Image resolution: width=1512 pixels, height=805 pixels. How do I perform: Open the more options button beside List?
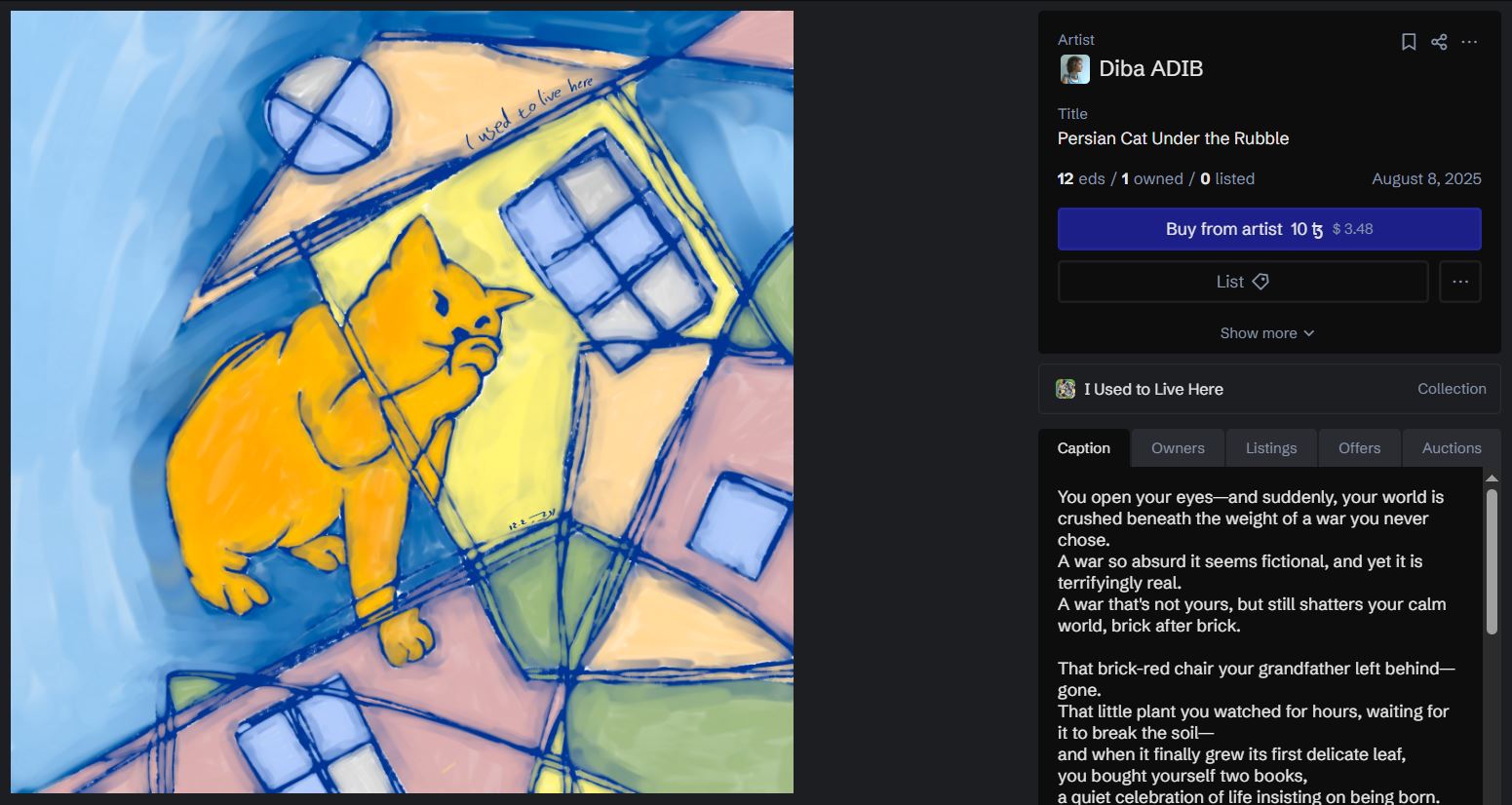tap(1460, 282)
